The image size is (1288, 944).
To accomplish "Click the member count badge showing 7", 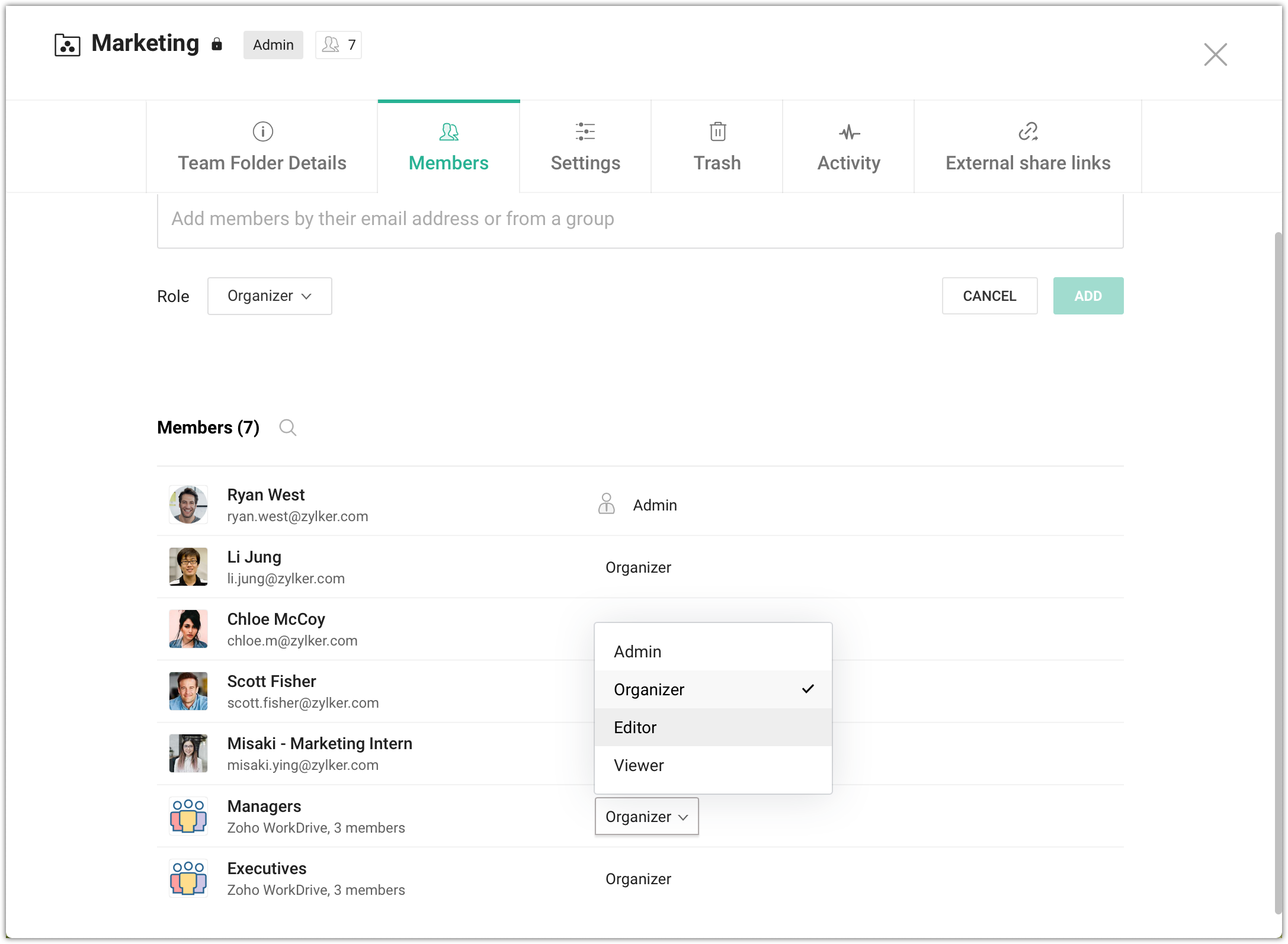I will (338, 45).
